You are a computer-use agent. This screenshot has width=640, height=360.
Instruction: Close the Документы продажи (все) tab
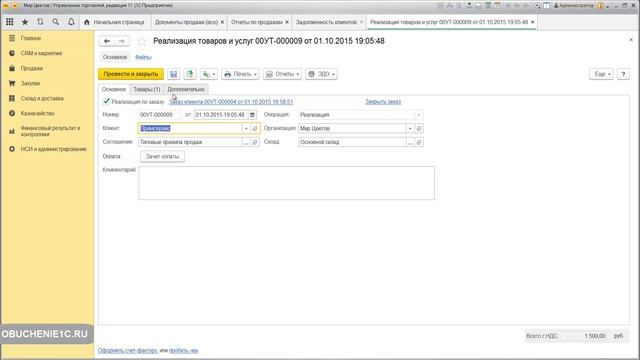222,22
